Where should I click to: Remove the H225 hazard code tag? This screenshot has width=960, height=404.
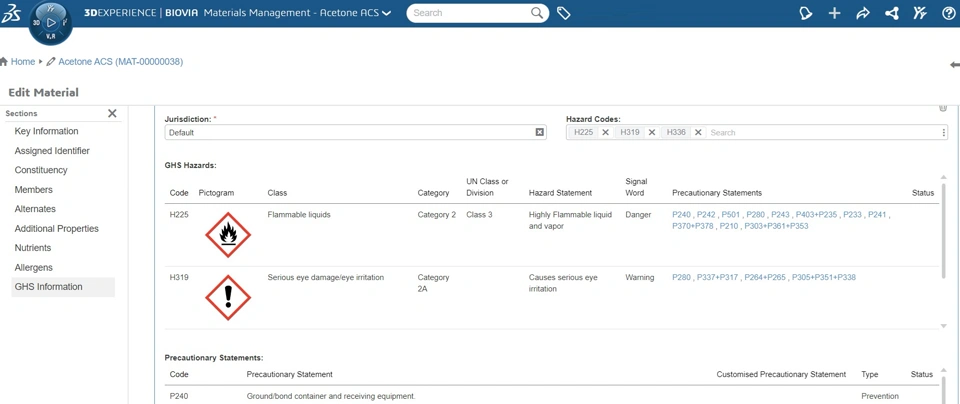tap(605, 132)
